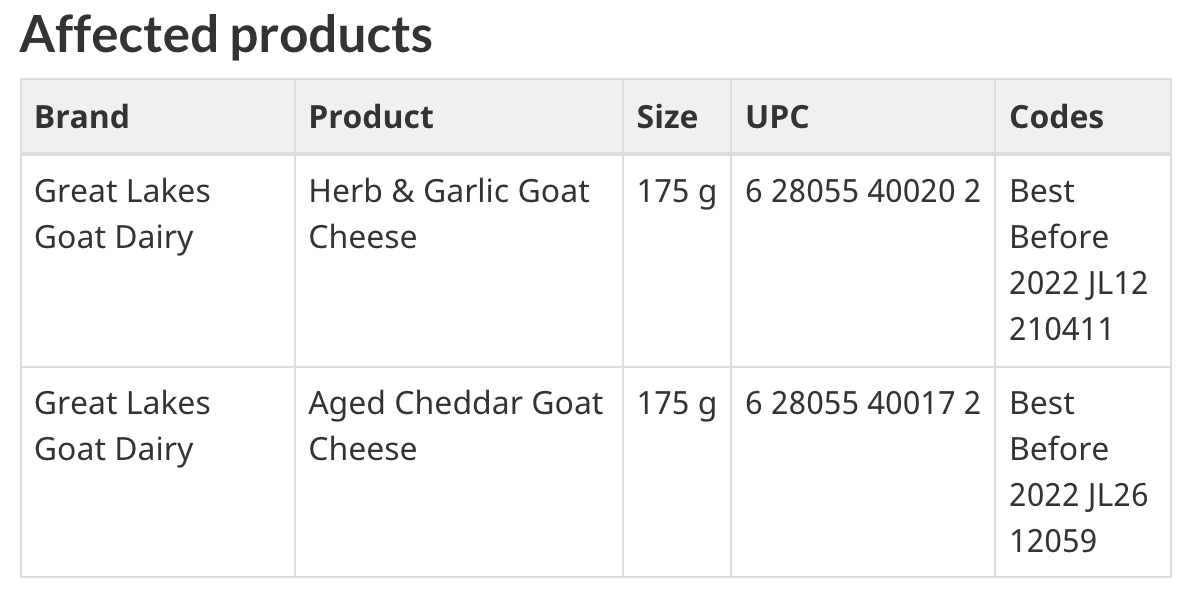The image size is (1190, 598).
Task: Select UPC 6 28055 40020 2
Action: tap(863, 191)
